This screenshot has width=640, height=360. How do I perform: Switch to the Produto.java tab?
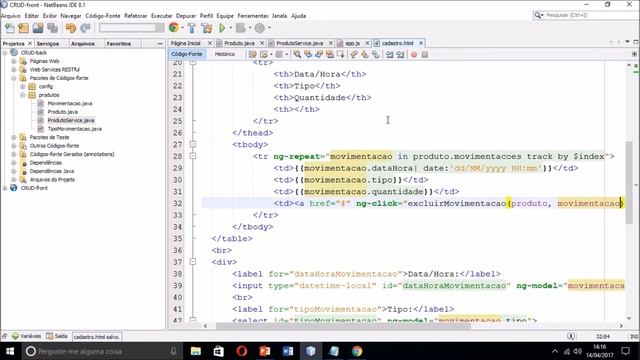click(x=239, y=43)
